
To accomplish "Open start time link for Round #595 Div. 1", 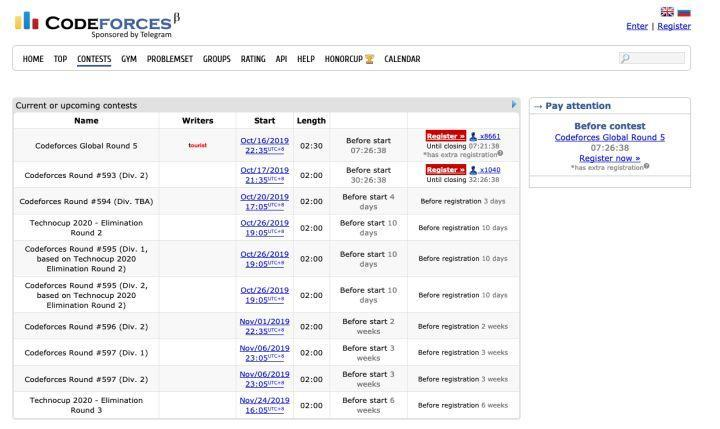I will click(264, 259).
